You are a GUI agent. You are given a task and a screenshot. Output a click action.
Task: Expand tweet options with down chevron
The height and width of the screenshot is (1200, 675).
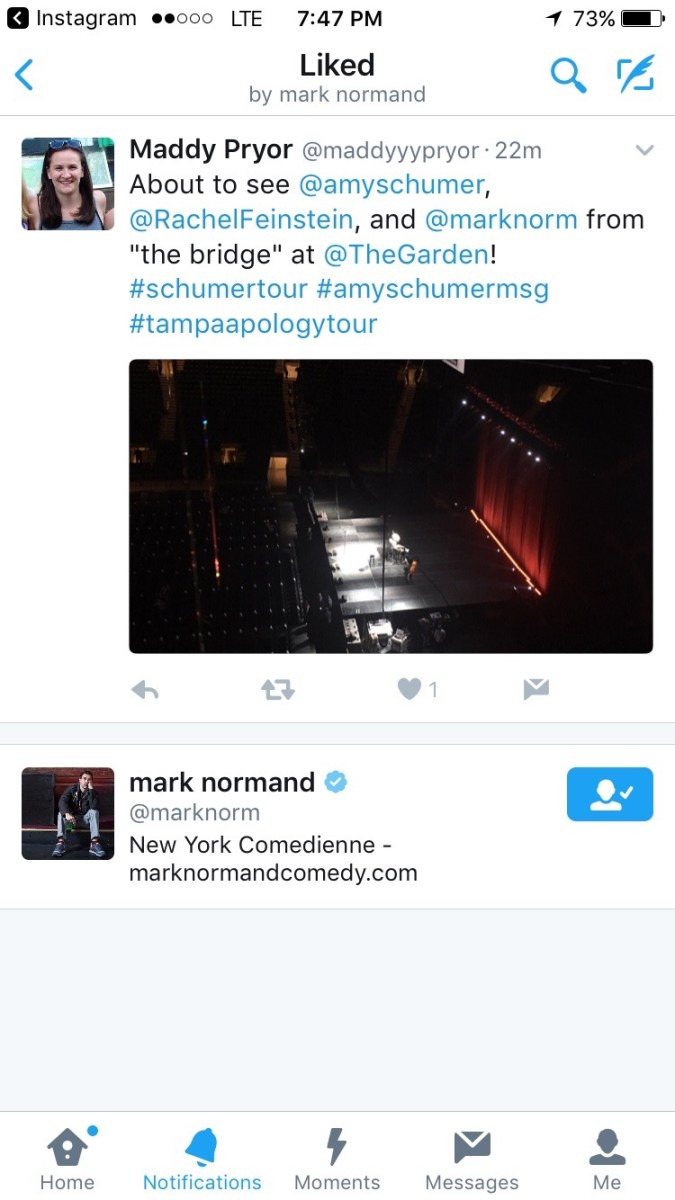[645, 151]
